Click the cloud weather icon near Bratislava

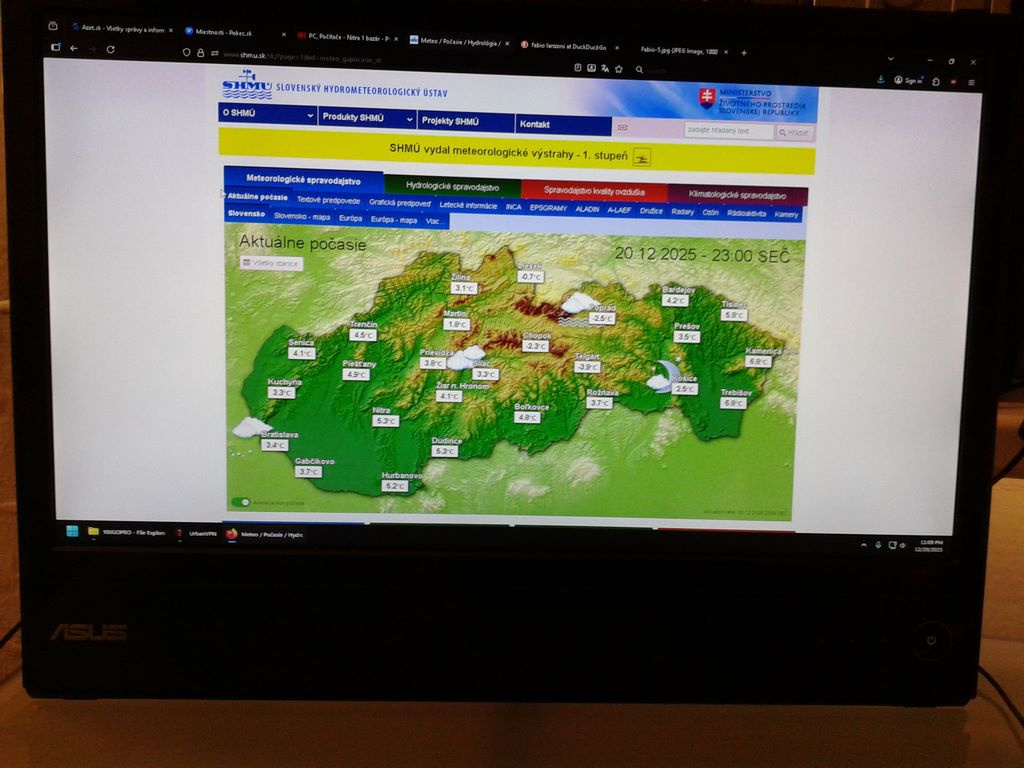tap(248, 428)
